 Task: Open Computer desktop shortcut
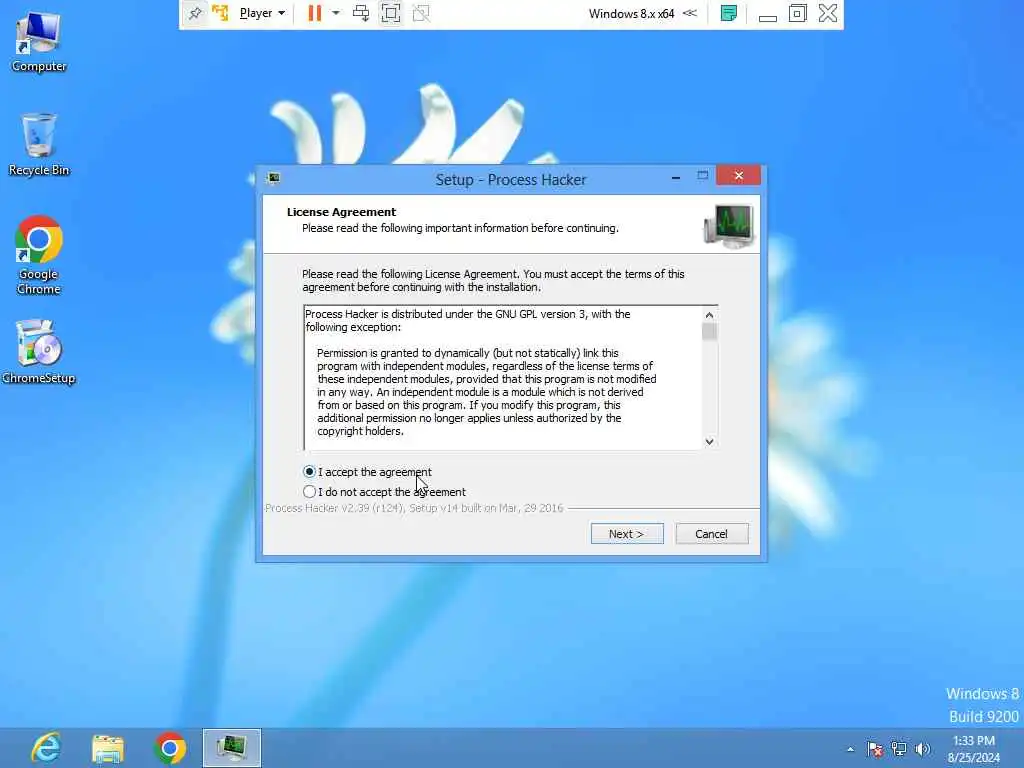pos(39,42)
